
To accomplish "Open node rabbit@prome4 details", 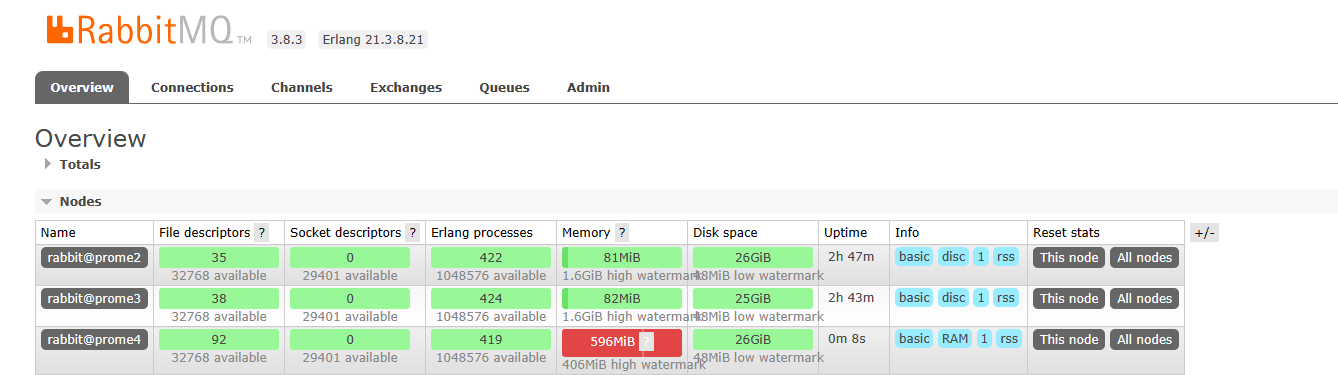I will pos(94,340).
